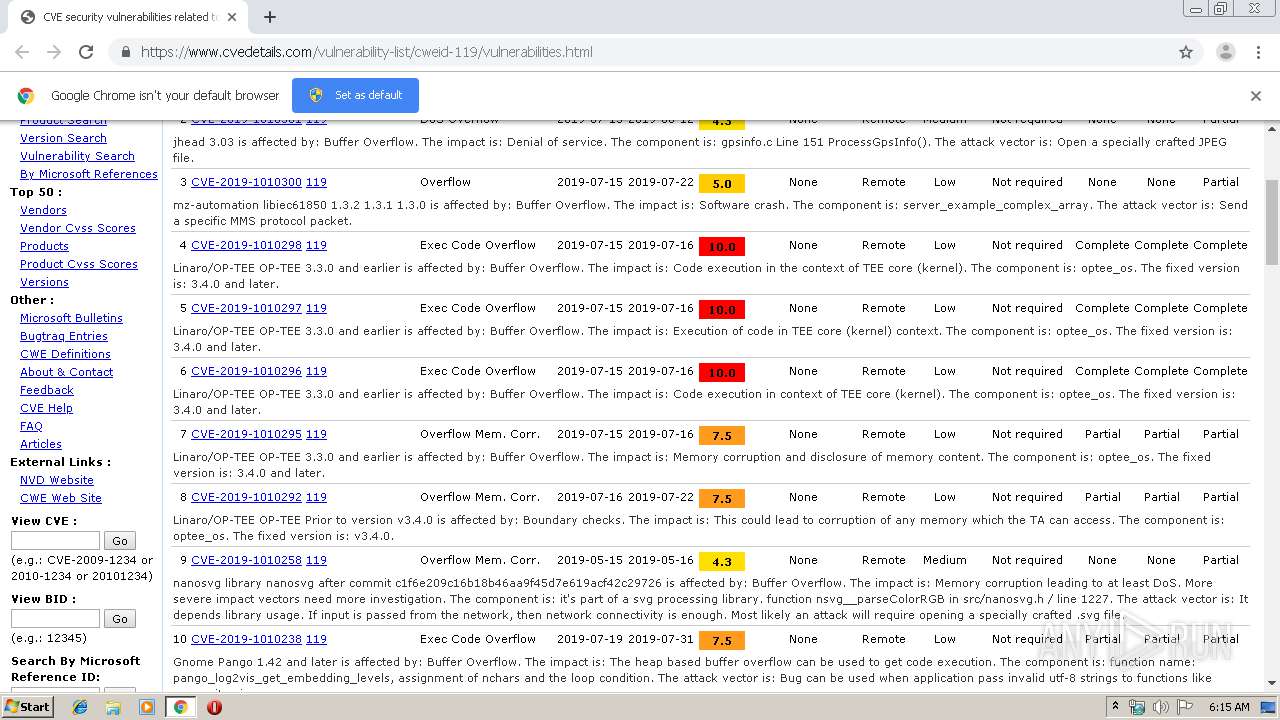Click the taskbar clock 6:15 AM
1280x720 pixels.
[x=1229, y=707]
